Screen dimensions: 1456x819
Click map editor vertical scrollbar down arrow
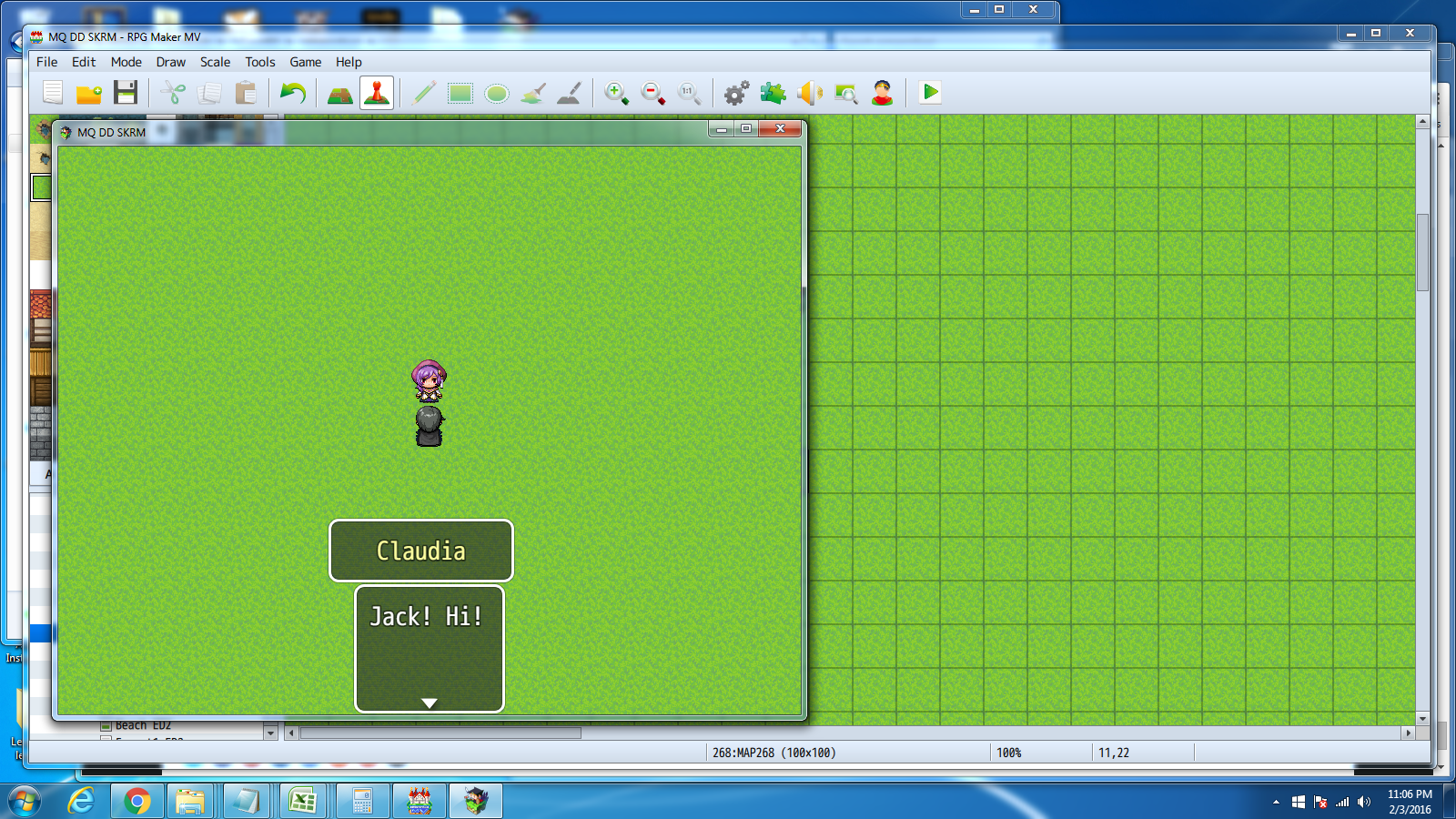[x=1422, y=719]
